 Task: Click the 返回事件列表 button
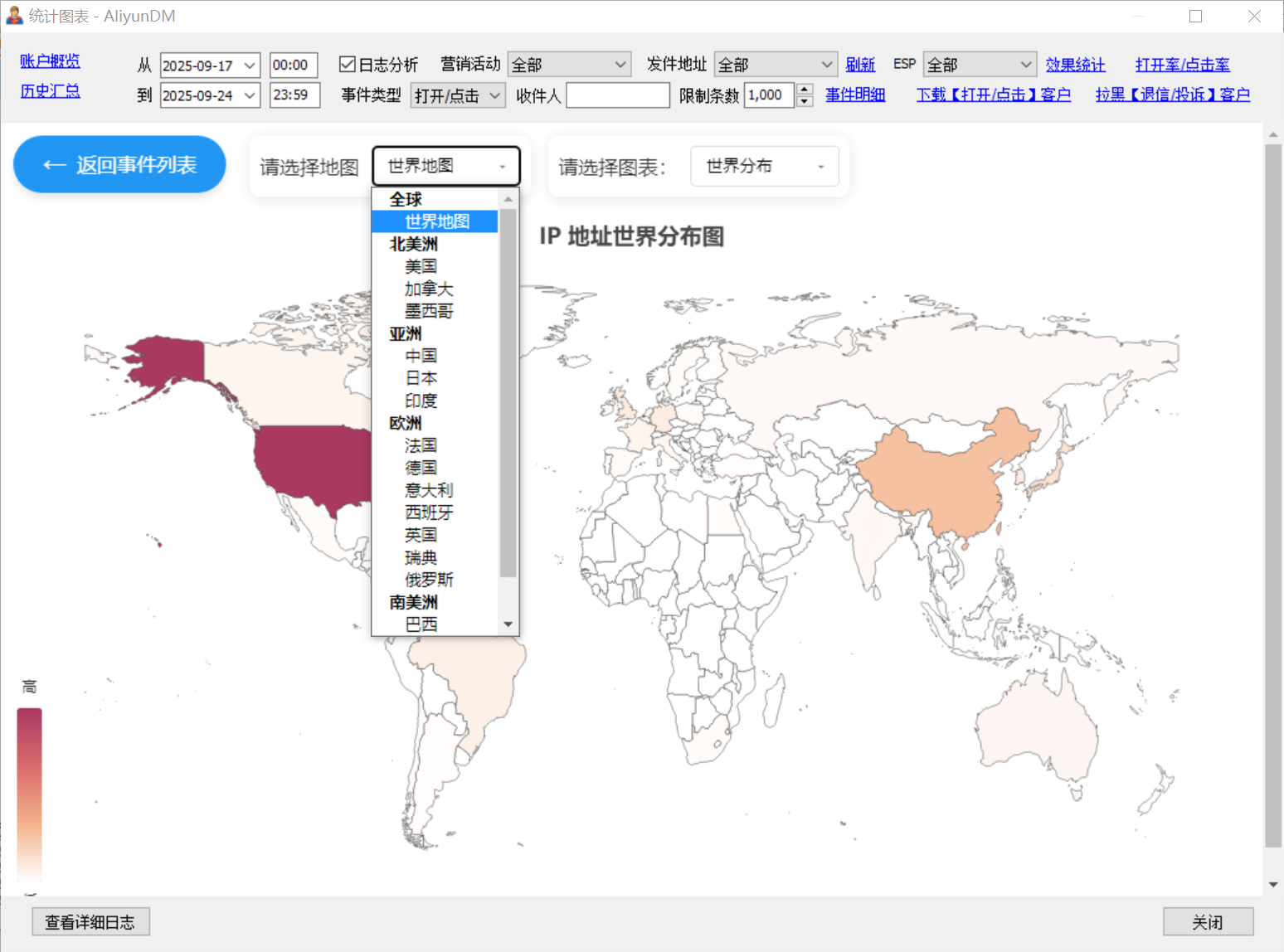click(x=119, y=165)
